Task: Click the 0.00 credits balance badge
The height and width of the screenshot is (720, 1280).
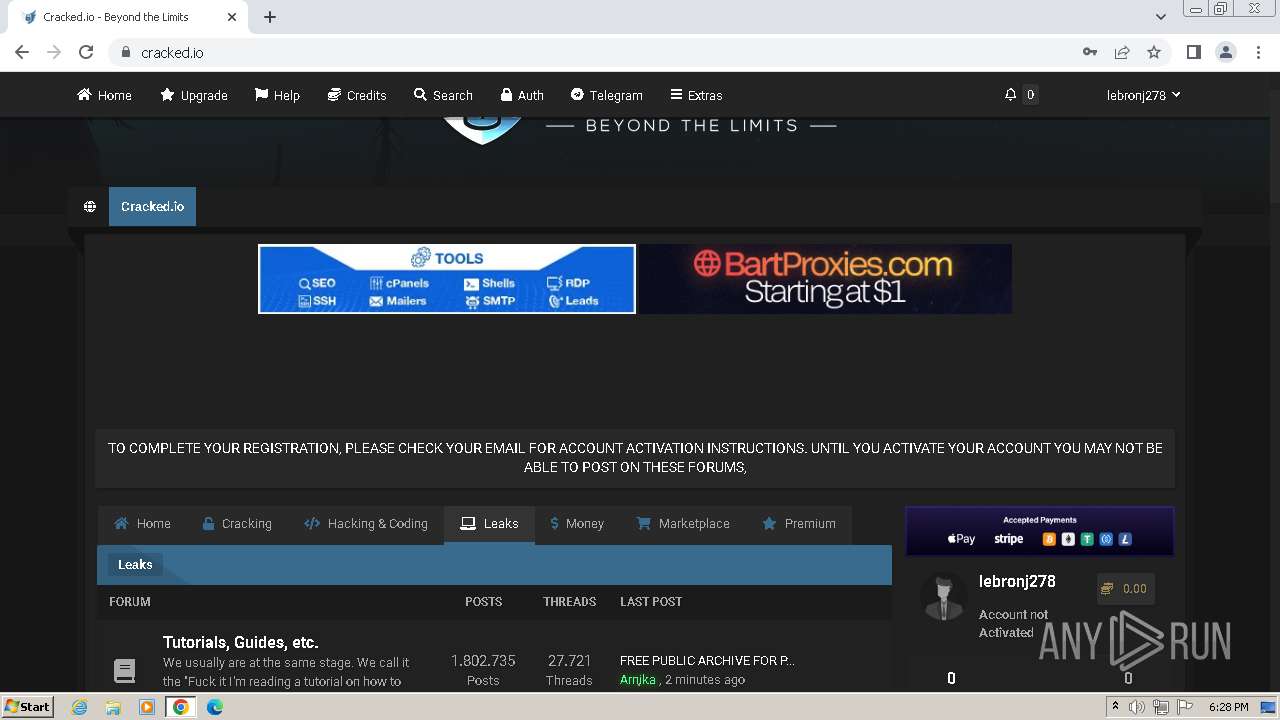Action: 1125,589
